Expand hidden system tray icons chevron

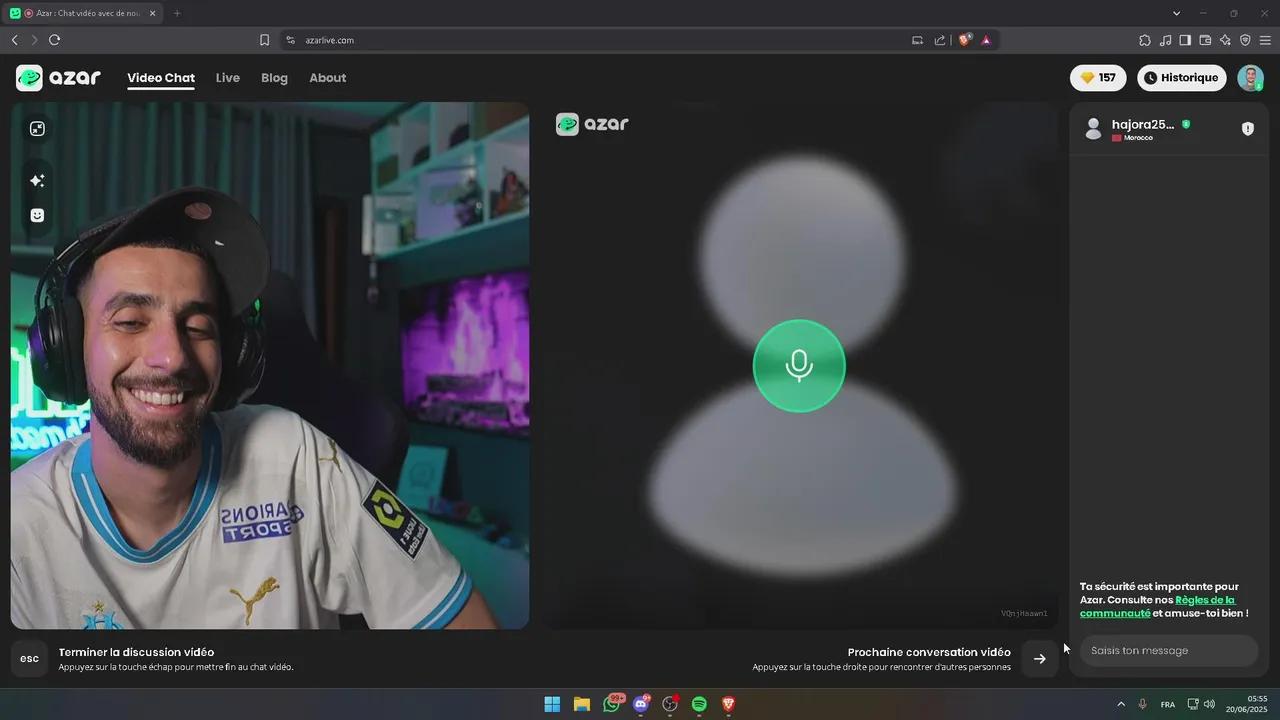coord(1121,704)
